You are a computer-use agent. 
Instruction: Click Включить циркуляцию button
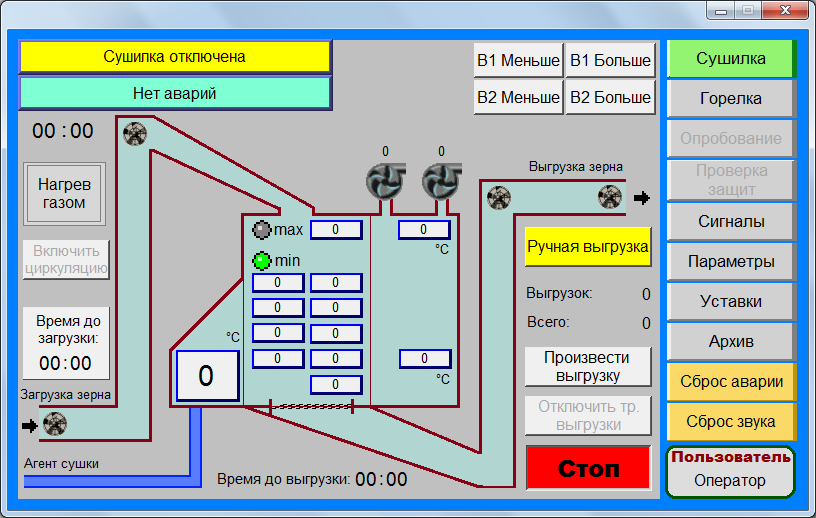tap(66, 259)
